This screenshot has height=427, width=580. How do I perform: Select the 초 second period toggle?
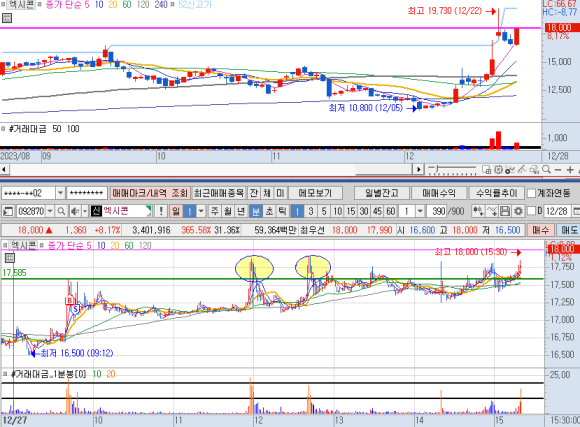click(269, 211)
